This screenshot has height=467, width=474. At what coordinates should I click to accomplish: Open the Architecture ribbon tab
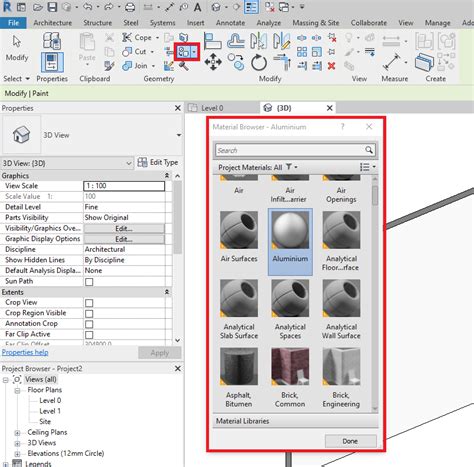tap(53, 23)
